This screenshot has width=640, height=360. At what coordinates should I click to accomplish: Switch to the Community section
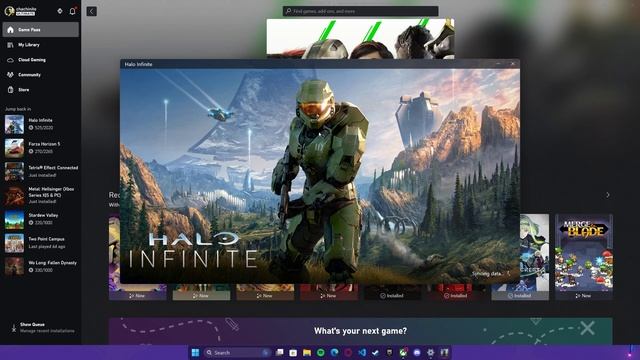[x=40, y=75]
